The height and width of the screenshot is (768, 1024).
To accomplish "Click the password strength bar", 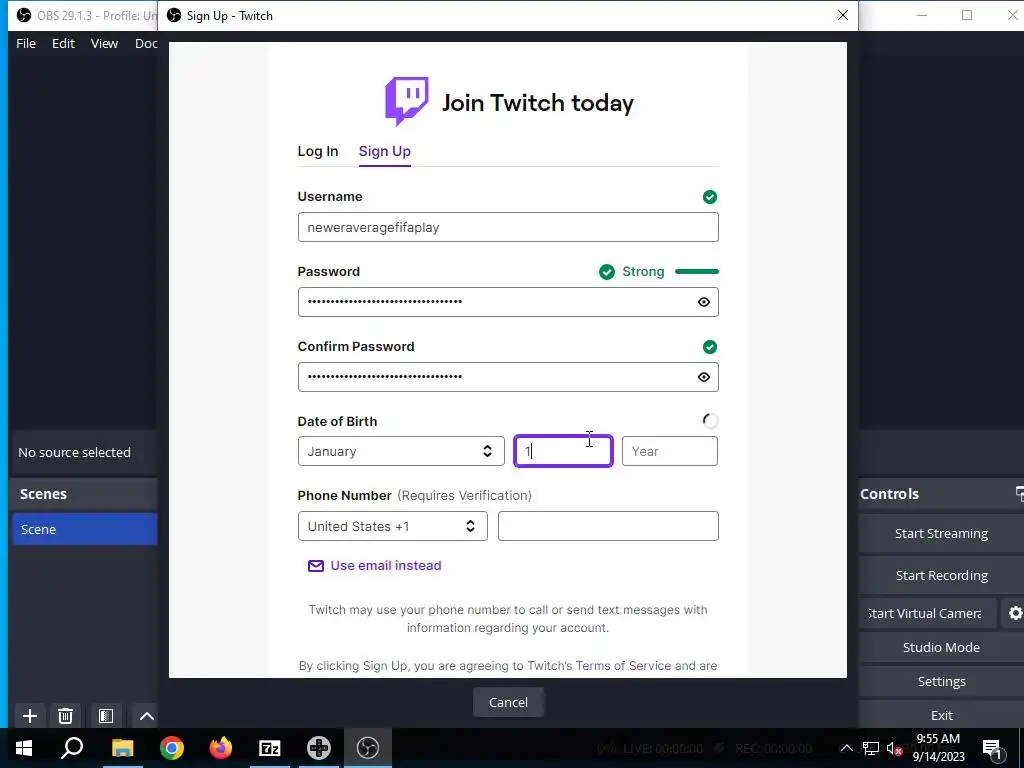I will coord(697,272).
